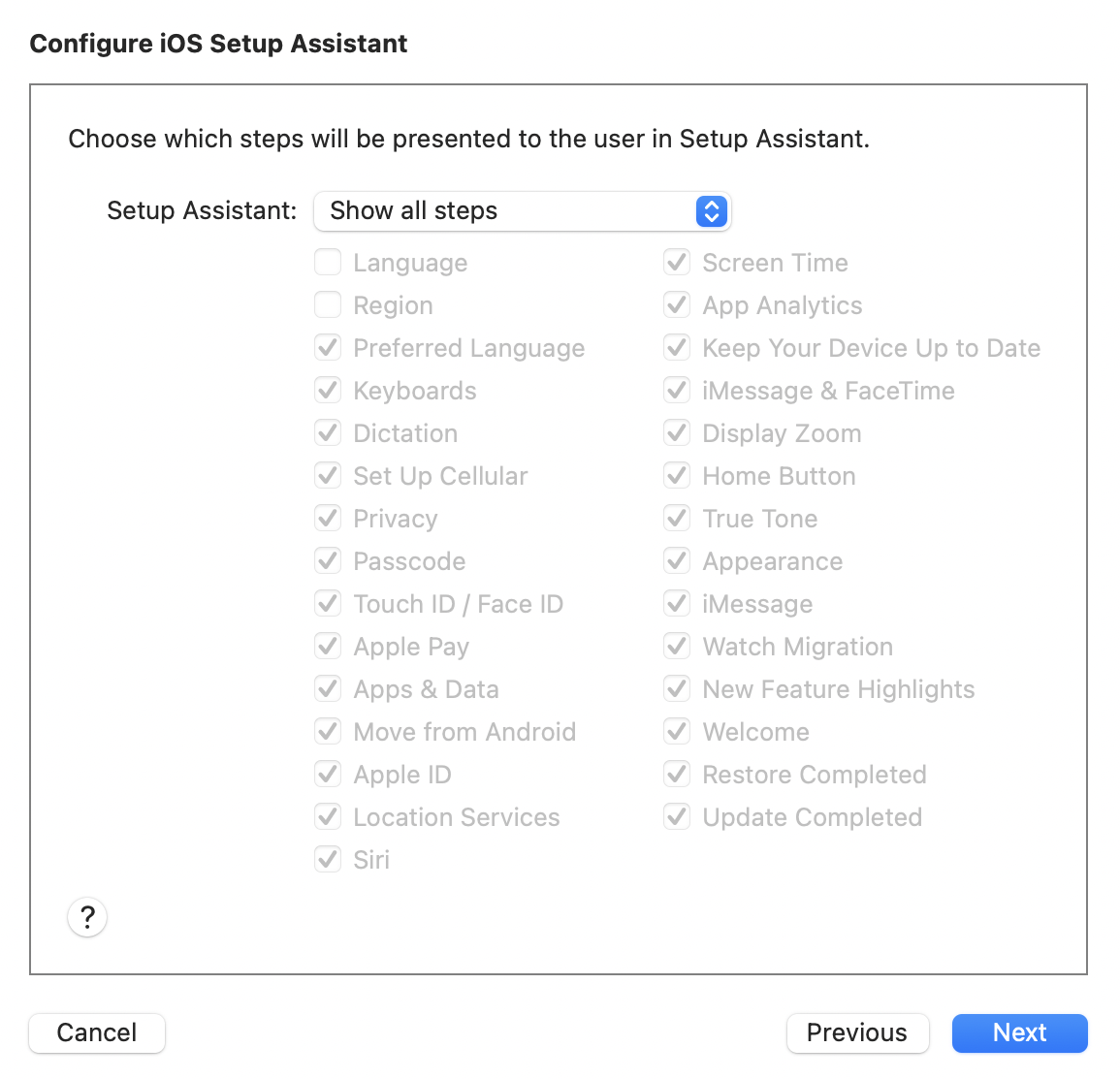Toggle the Apple Pay checkbox
1120x1079 pixels.
click(x=328, y=646)
